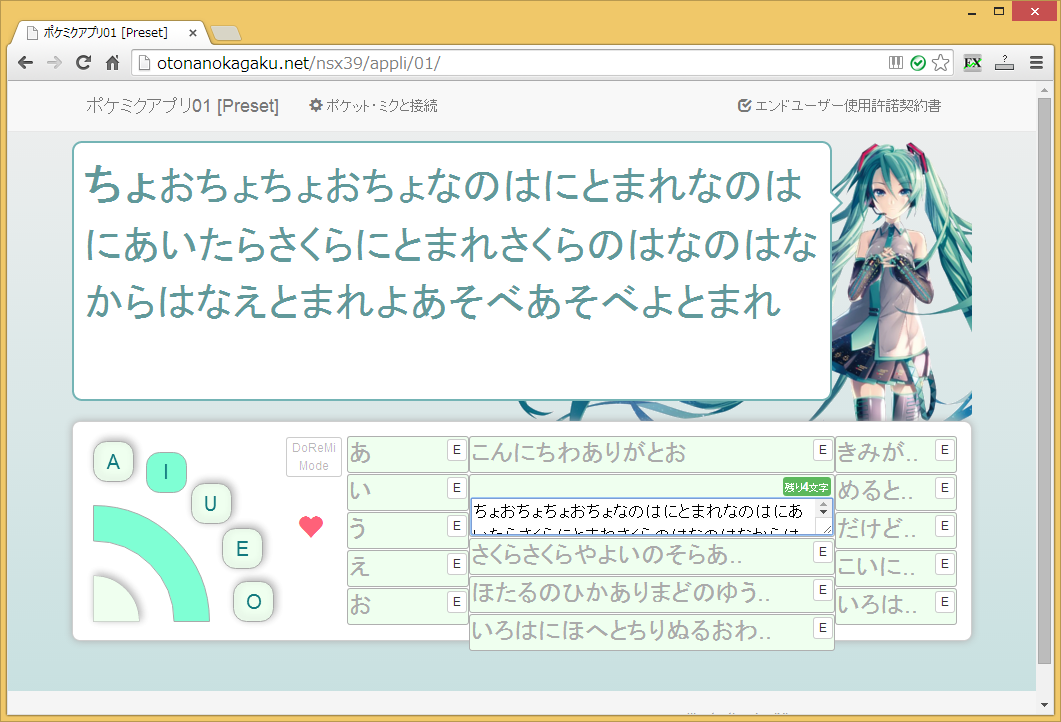Edit ほたるのひか lyric with its E button
This screenshot has height=722, width=1061.
(x=823, y=590)
